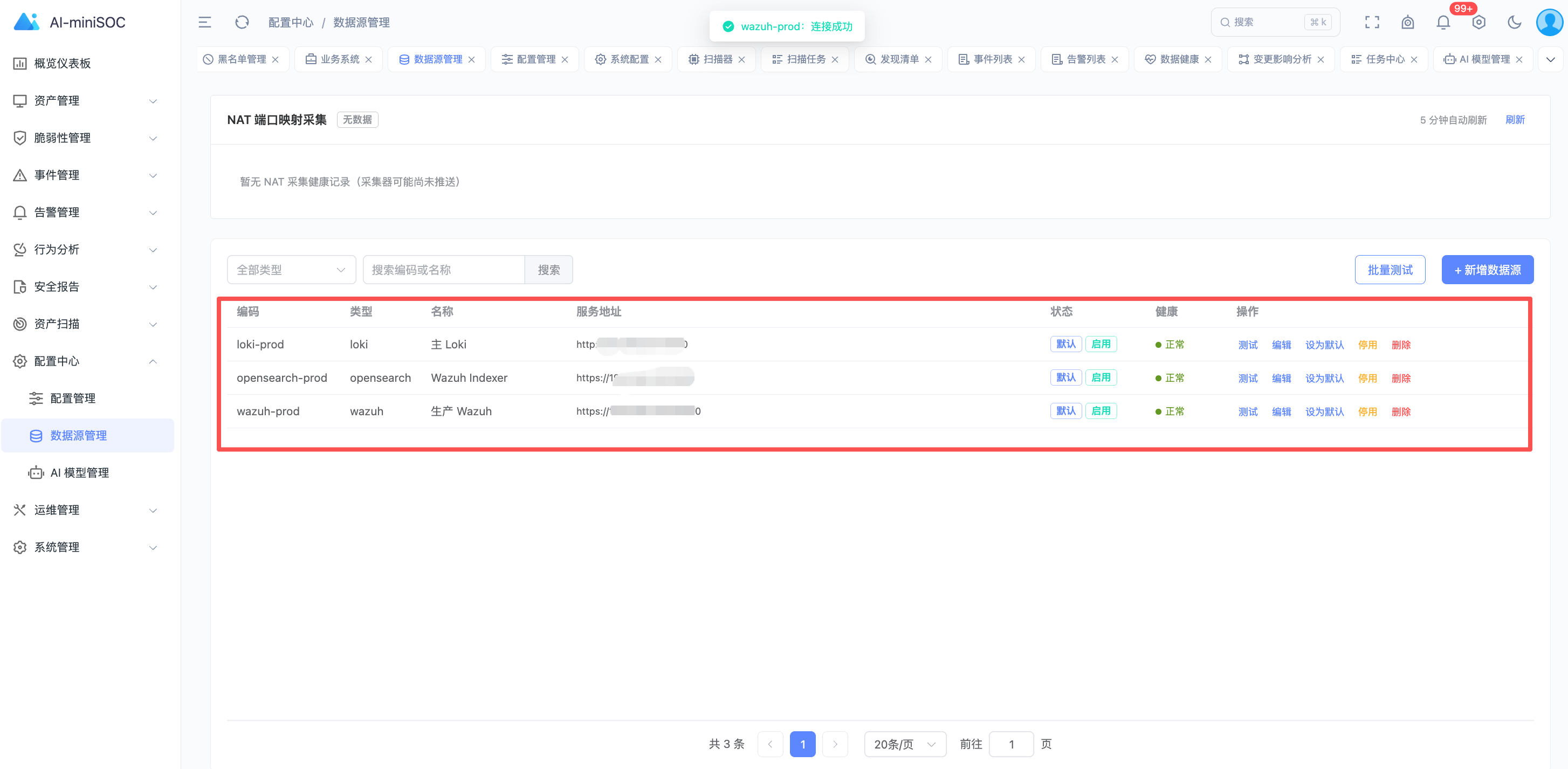The image size is (1568, 769).
Task: Click the 批量测试 button
Action: pos(1390,270)
